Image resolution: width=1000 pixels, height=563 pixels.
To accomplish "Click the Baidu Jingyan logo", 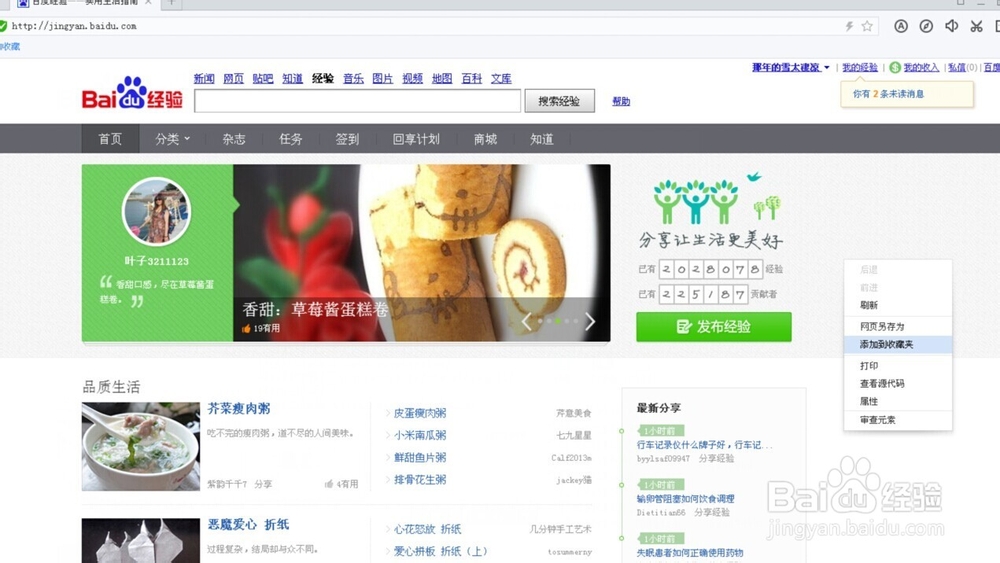I will pyautogui.click(x=132, y=93).
